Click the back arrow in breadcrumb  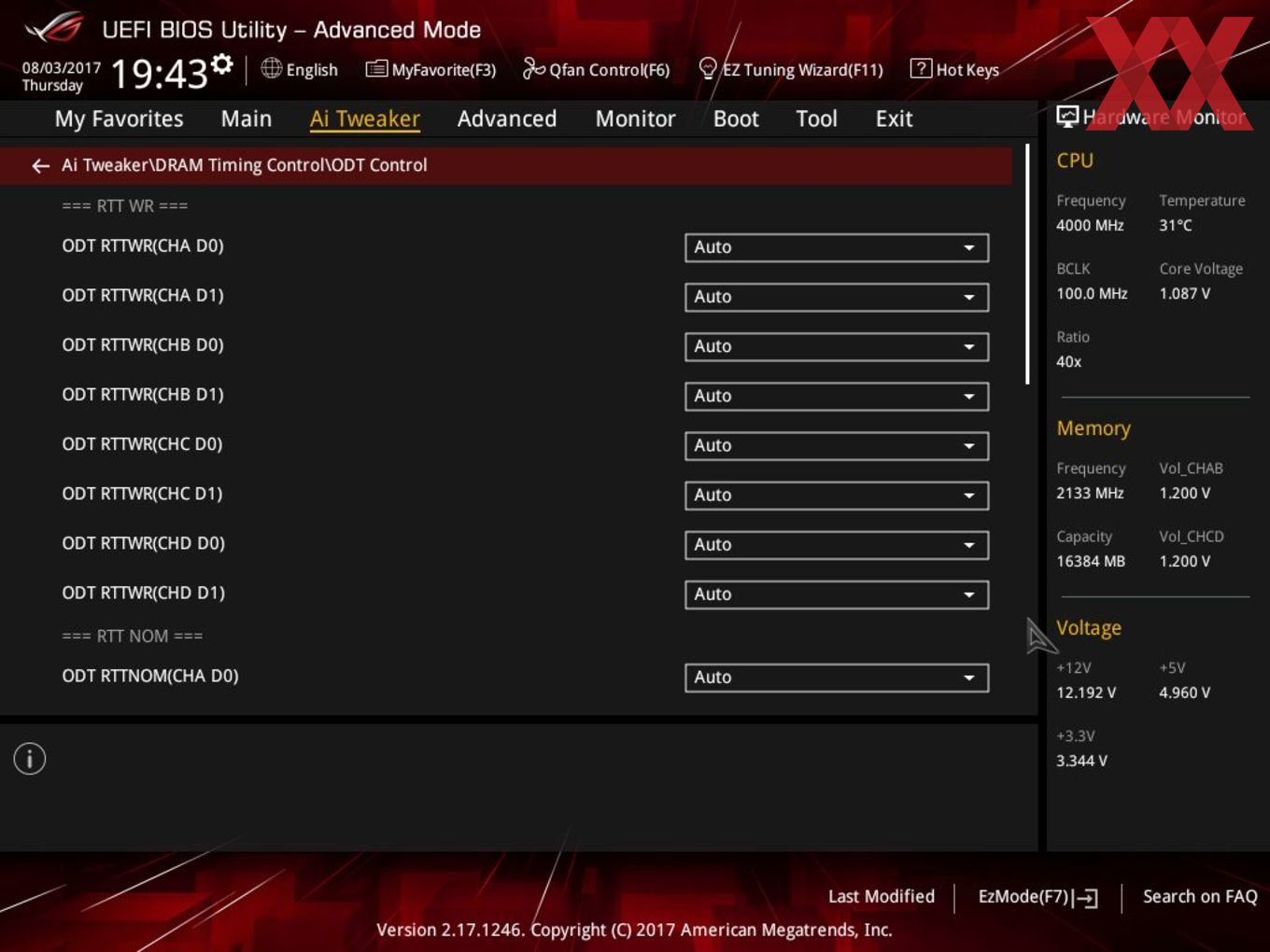pyautogui.click(x=40, y=165)
